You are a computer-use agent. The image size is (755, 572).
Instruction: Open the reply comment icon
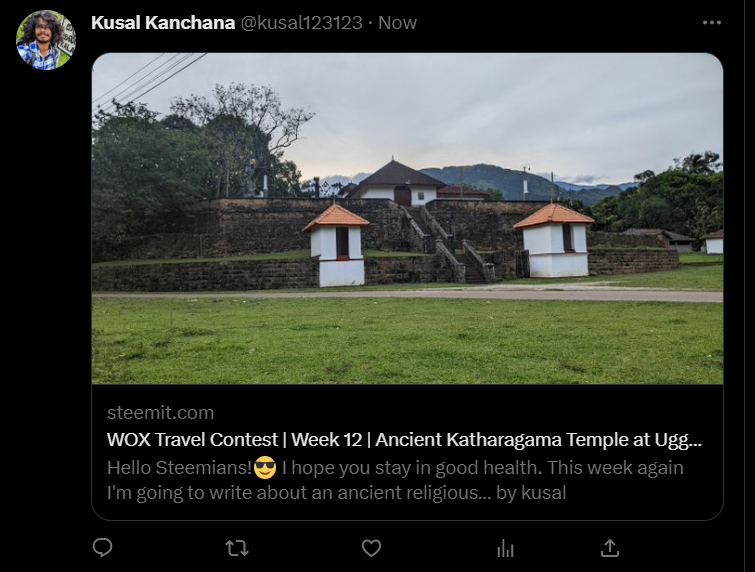[102, 547]
